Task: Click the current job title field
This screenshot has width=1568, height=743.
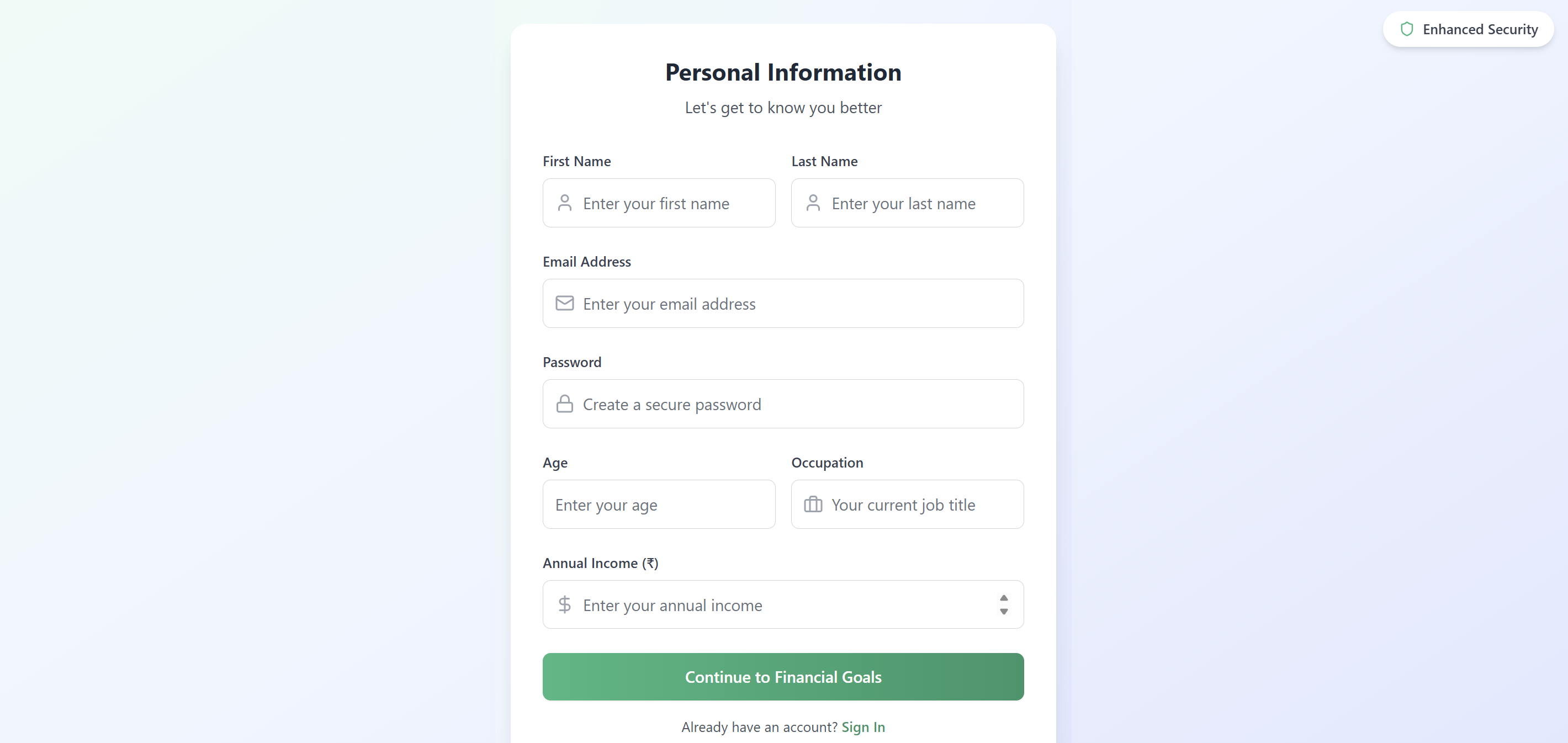Action: coord(919,505)
